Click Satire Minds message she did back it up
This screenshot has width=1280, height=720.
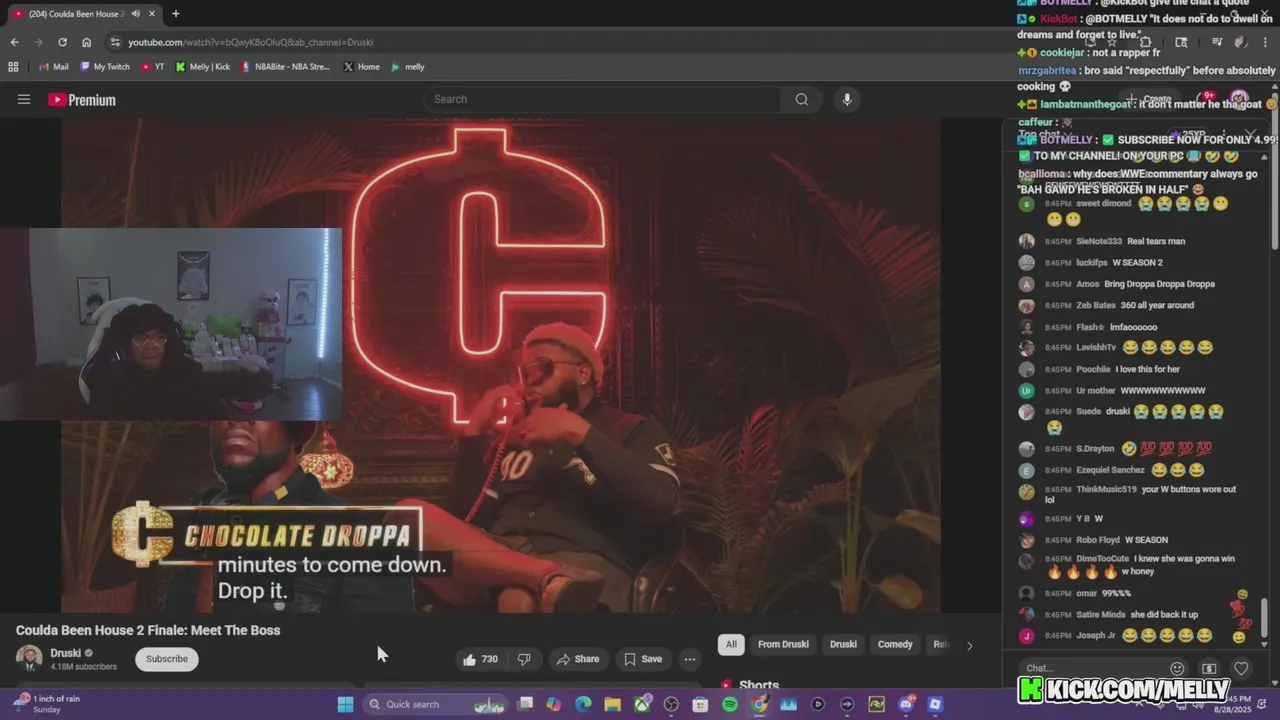(1164, 614)
